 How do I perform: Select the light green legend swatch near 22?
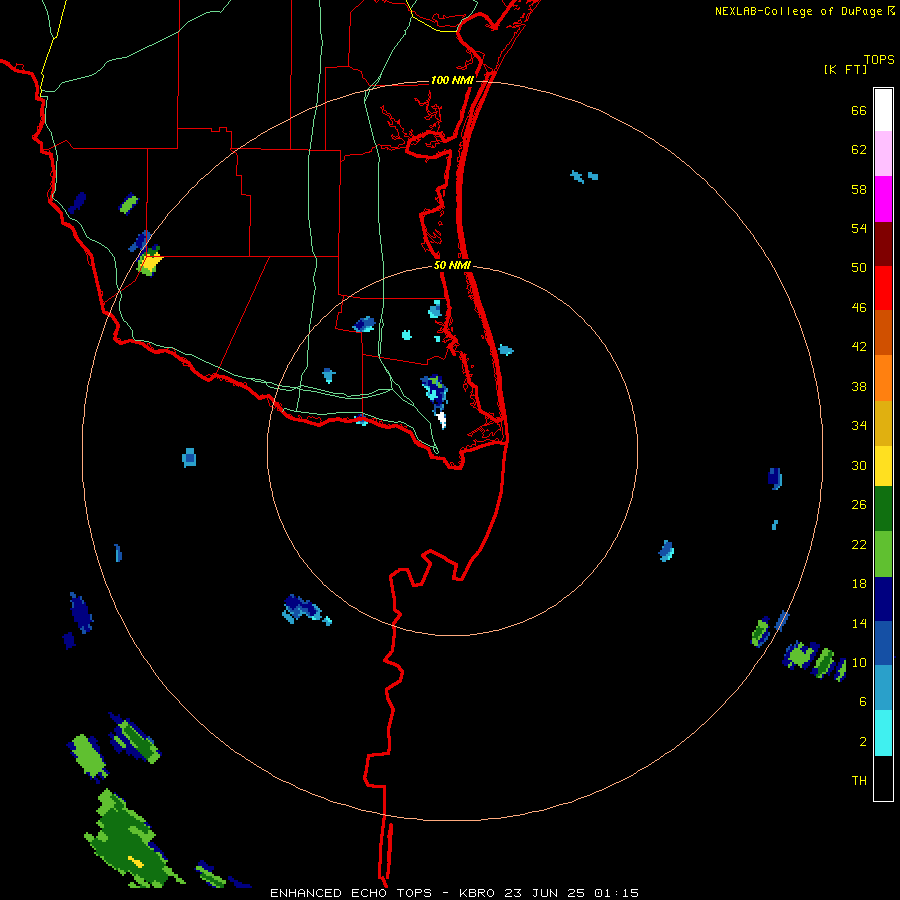(x=883, y=554)
